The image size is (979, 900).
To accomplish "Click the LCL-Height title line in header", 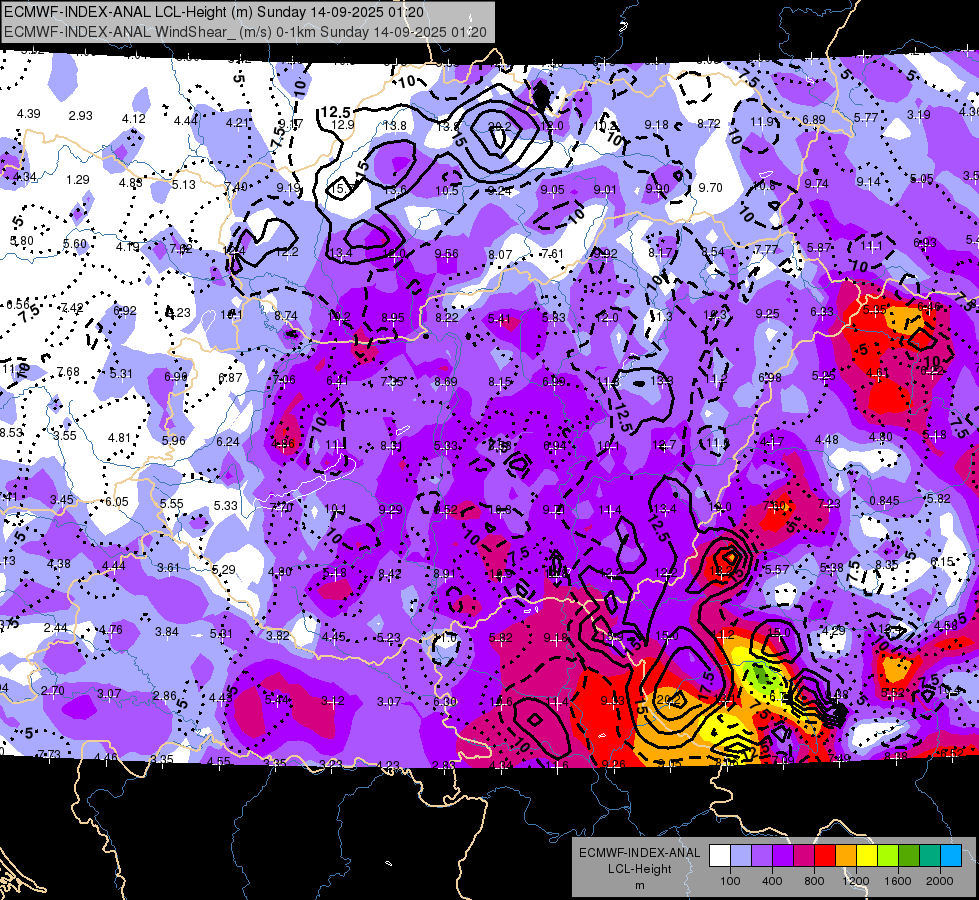I will point(214,12).
